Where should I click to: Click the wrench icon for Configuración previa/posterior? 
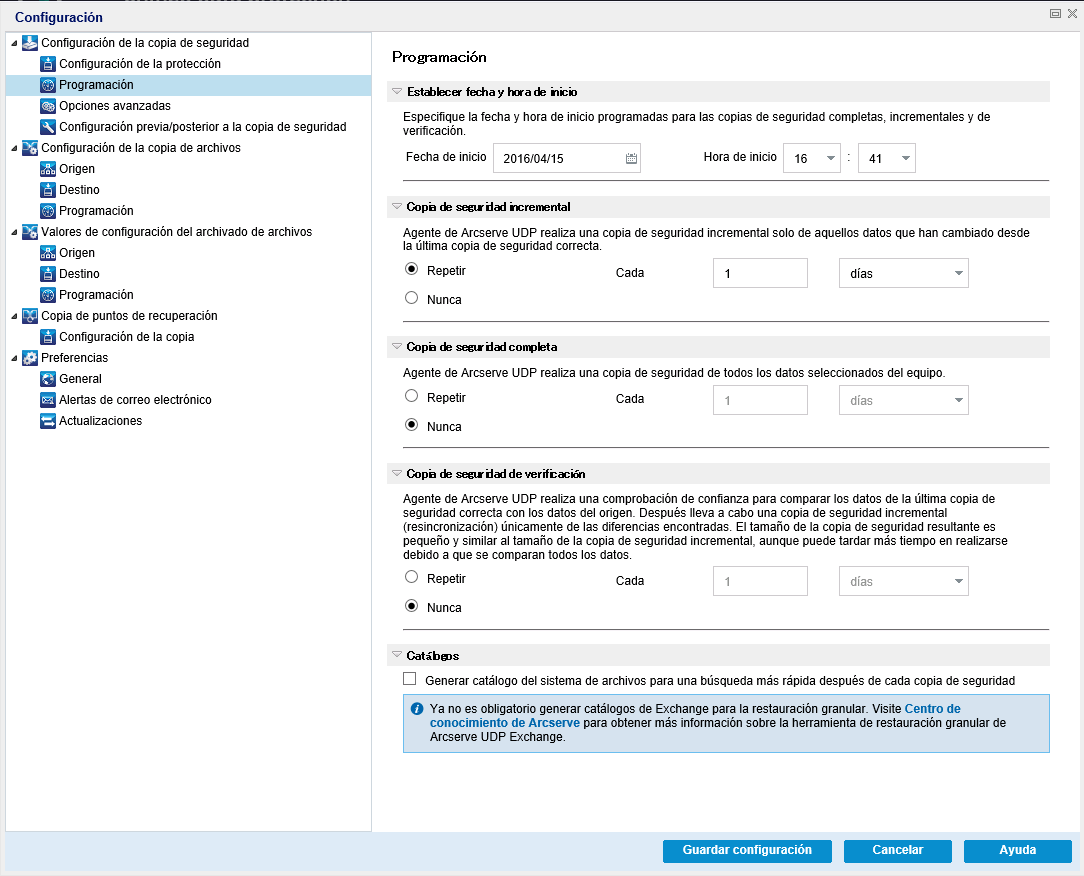click(48, 127)
